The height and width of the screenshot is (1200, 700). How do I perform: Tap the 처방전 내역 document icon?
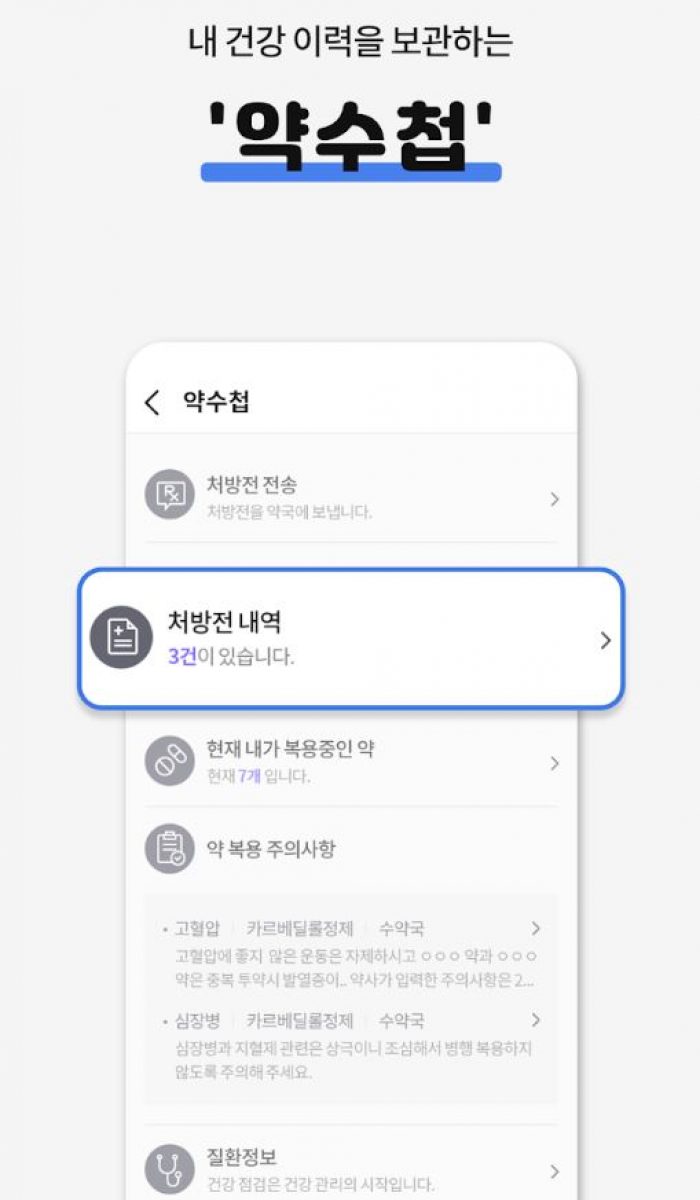pos(121,637)
